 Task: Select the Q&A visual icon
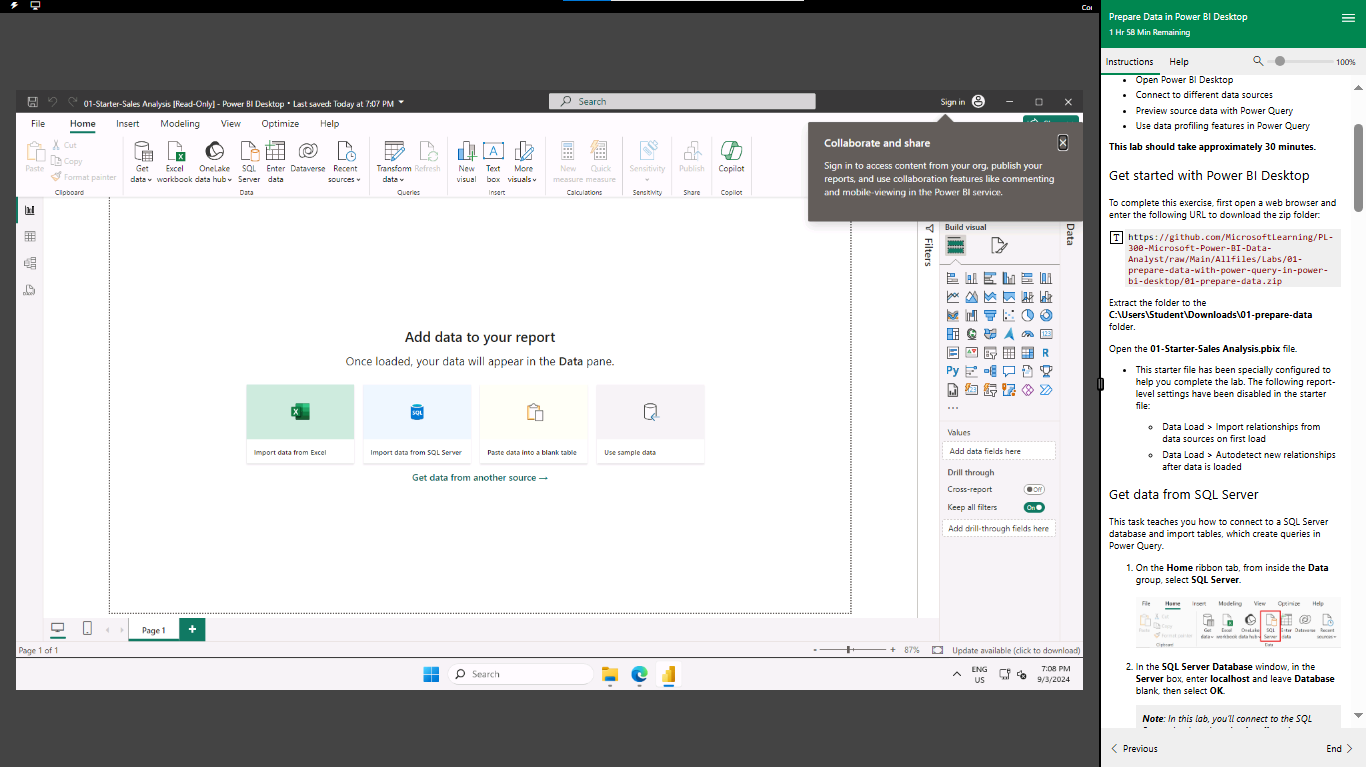1009,371
